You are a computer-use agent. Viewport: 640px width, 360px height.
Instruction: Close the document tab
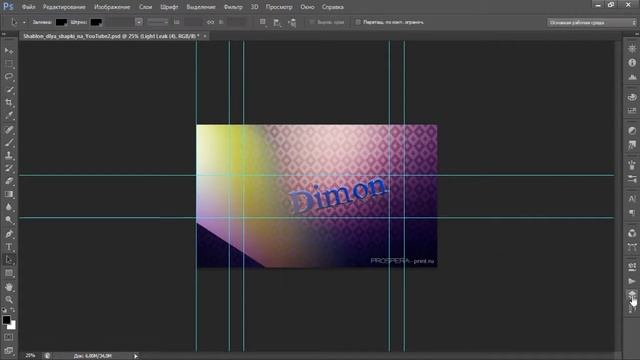[205, 36]
